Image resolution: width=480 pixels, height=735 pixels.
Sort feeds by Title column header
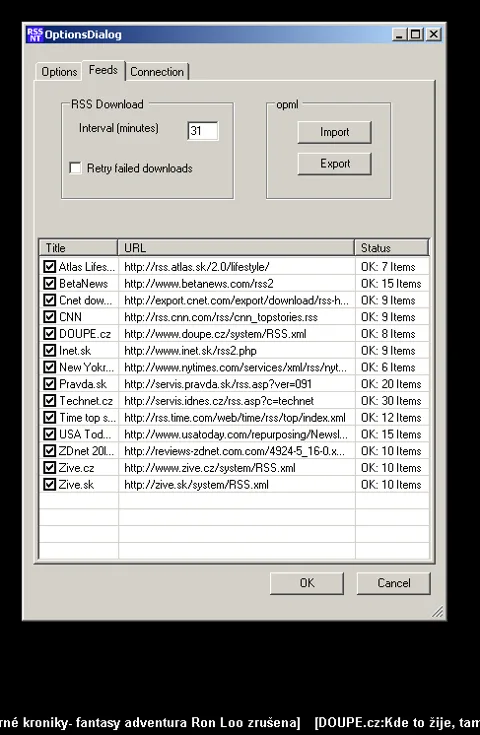pyautogui.click(x=78, y=248)
